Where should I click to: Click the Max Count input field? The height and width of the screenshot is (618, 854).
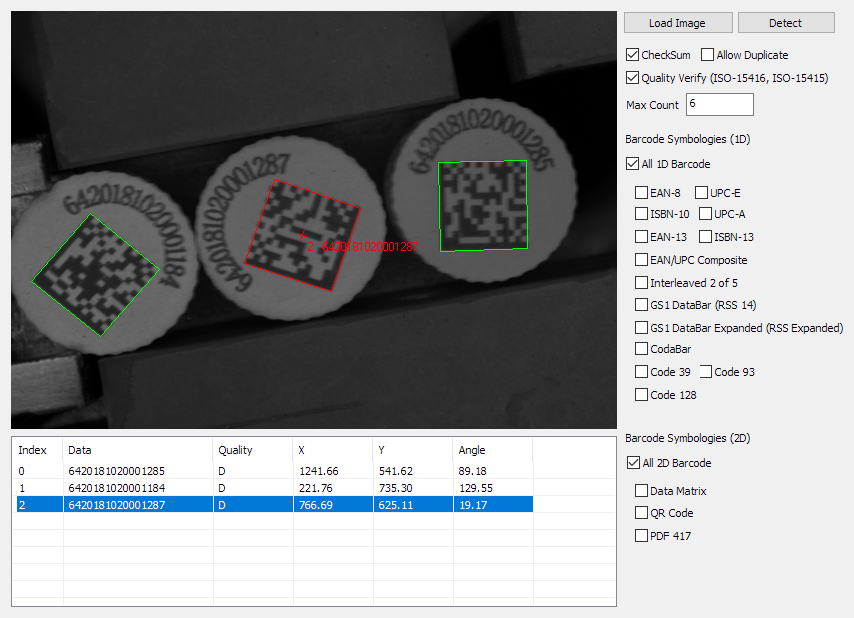719,105
